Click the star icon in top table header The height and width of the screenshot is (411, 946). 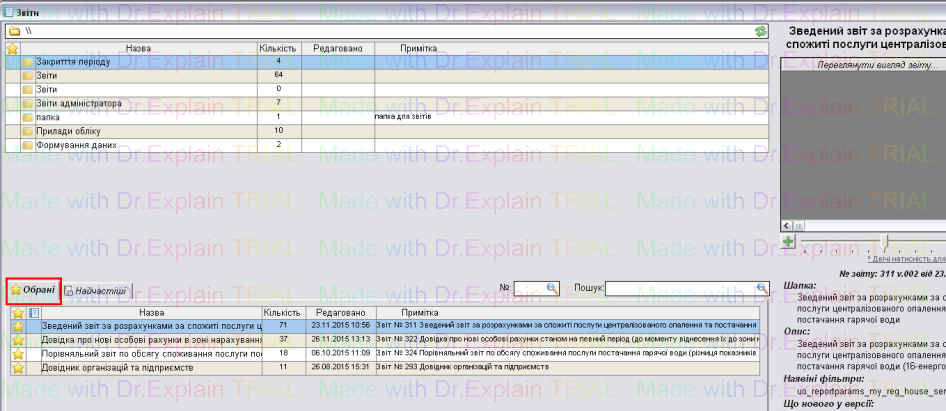click(x=13, y=48)
